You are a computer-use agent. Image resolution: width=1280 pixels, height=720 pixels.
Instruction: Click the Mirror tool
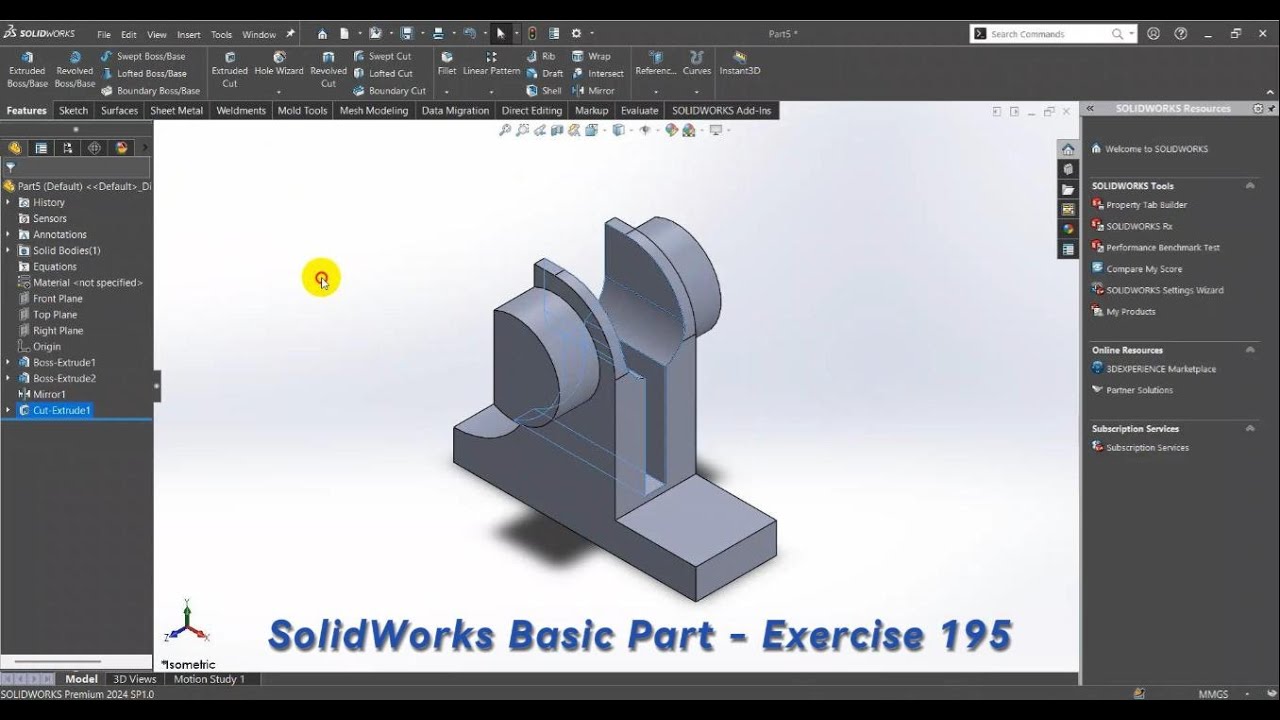pos(593,90)
